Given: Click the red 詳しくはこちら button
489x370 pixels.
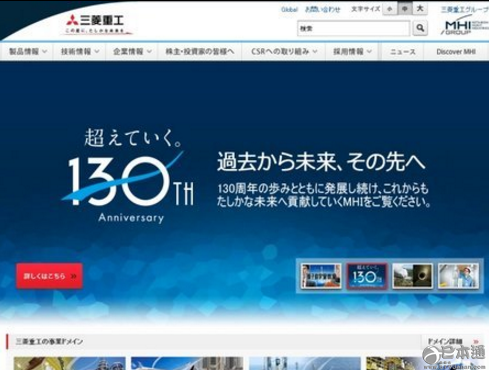Looking at the screenshot, I should click(x=49, y=276).
